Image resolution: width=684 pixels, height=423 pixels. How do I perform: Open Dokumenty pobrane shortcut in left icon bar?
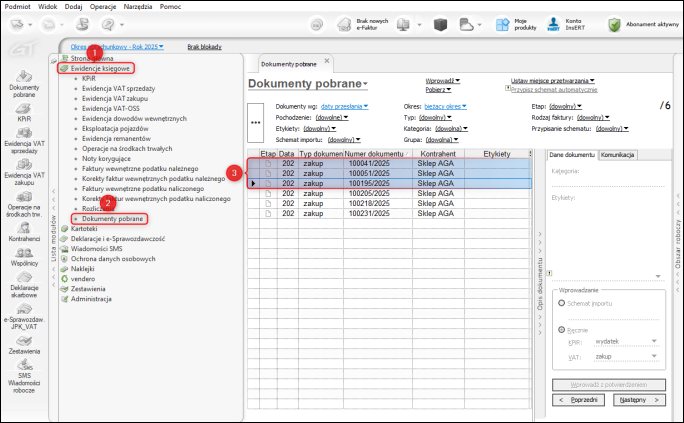(x=24, y=83)
